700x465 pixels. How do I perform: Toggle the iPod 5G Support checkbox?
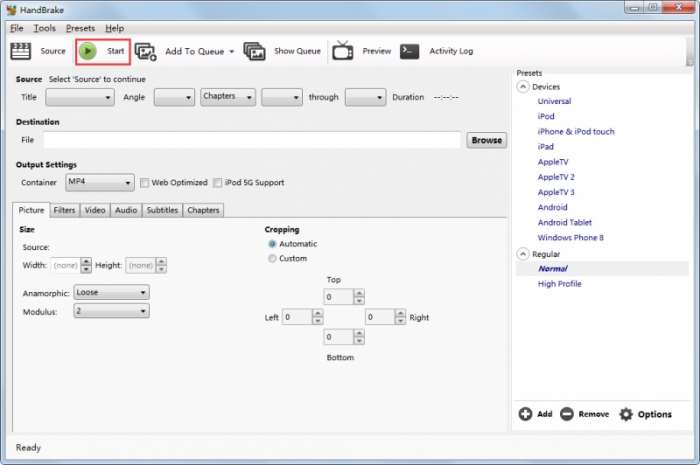217,183
